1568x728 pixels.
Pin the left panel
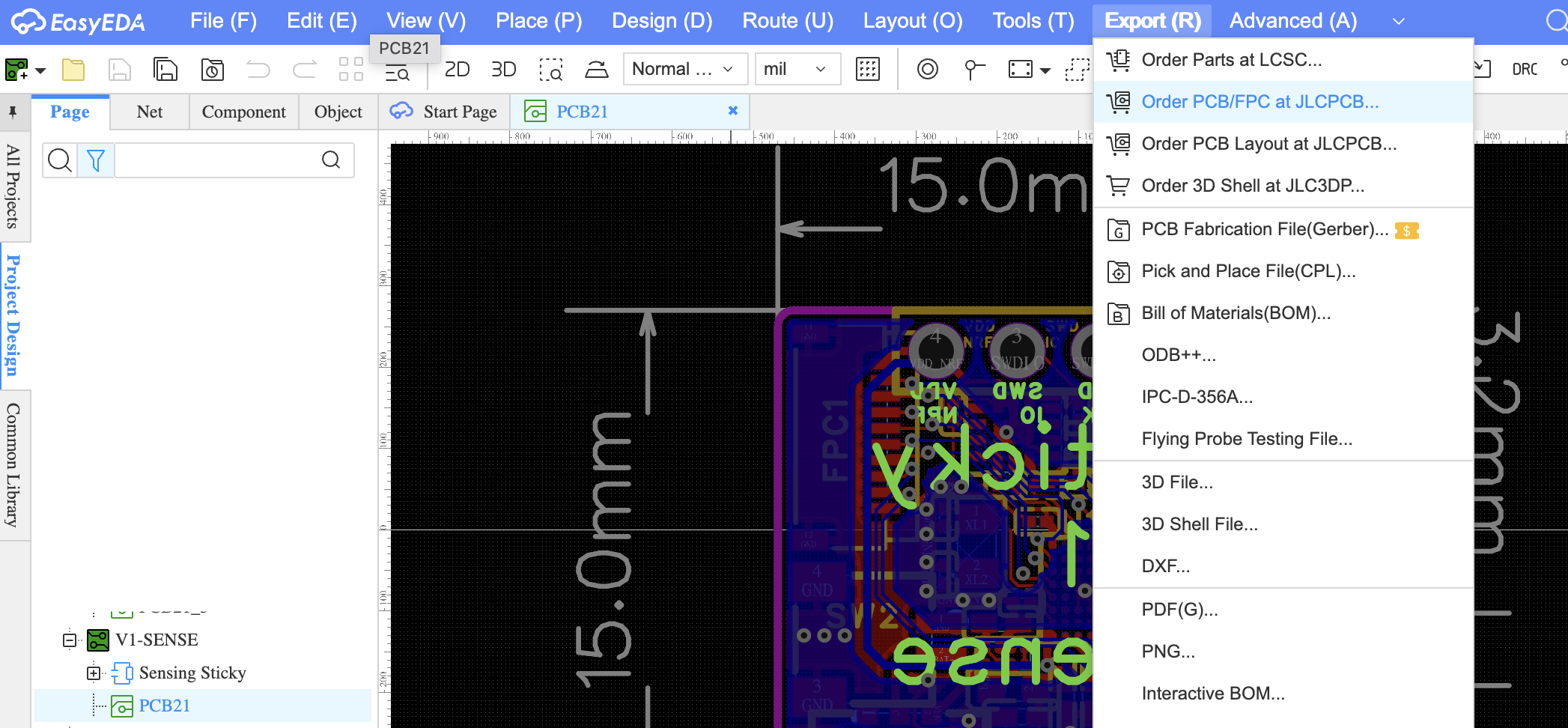pyautogui.click(x=13, y=112)
